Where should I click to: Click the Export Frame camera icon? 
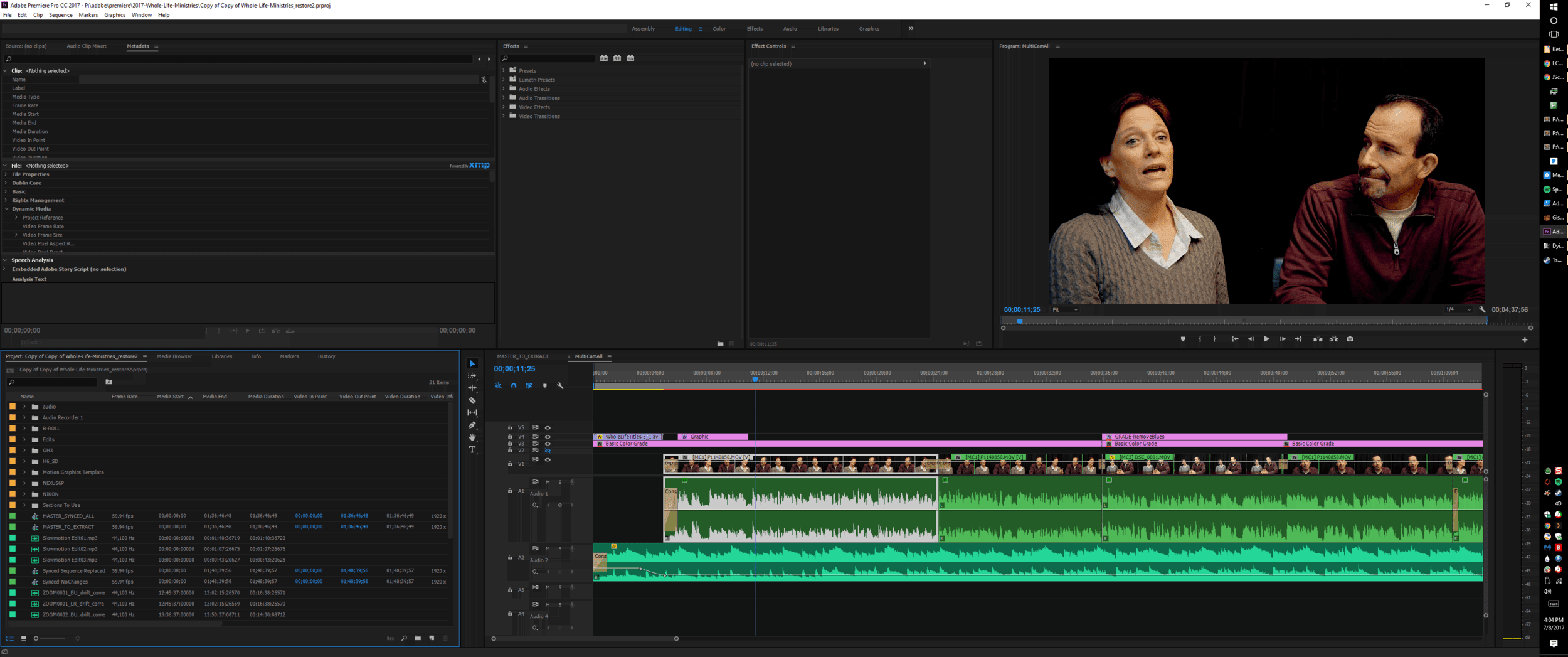[1350, 339]
